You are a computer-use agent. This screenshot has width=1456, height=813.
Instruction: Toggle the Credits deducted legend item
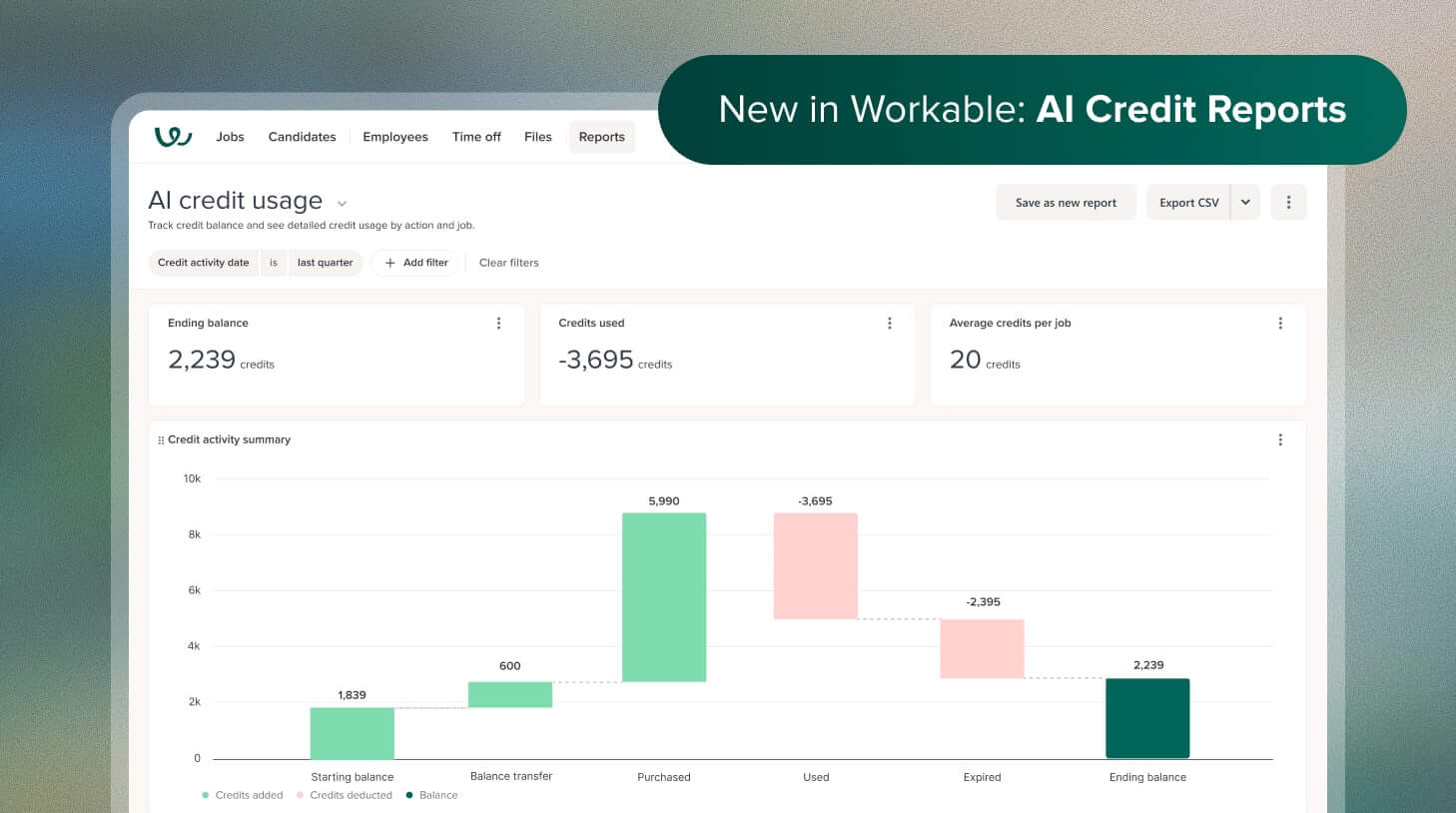(345, 795)
